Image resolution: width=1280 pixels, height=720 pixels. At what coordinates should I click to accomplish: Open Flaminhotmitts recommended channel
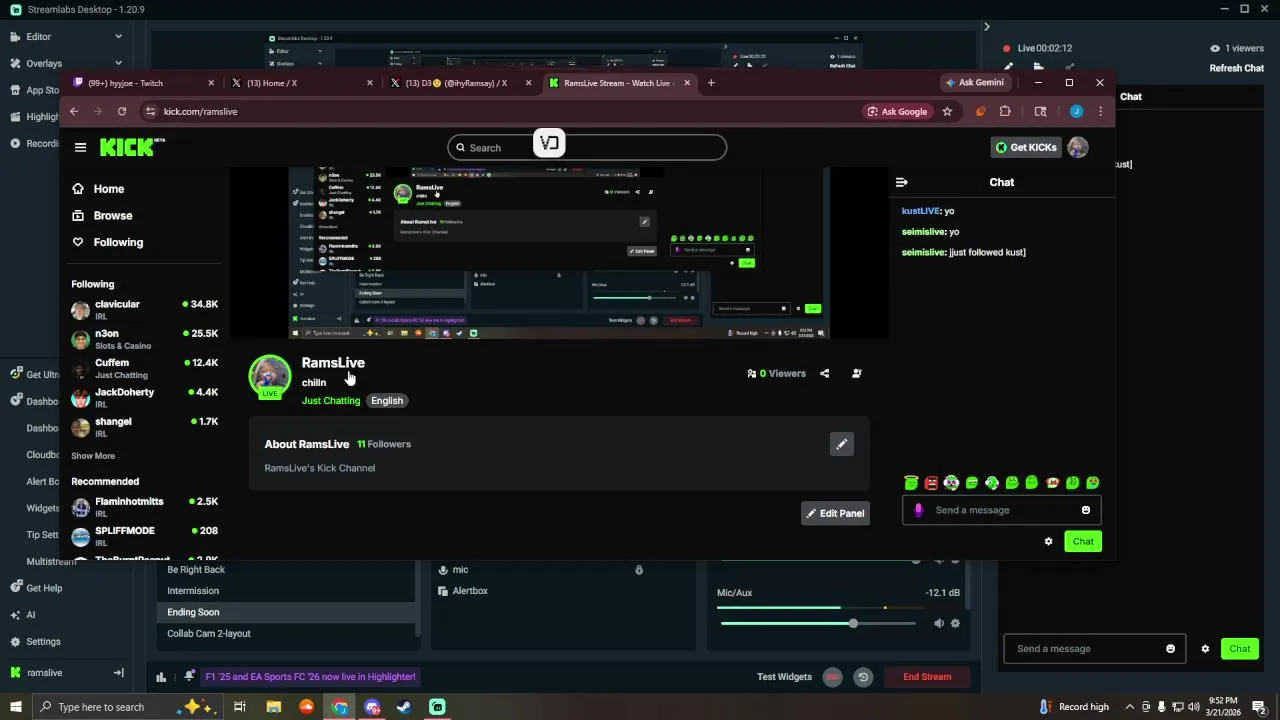point(145,506)
